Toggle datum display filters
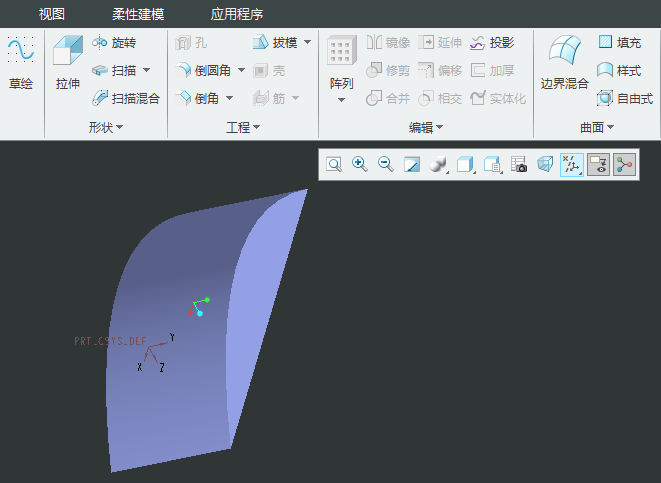 [x=572, y=164]
